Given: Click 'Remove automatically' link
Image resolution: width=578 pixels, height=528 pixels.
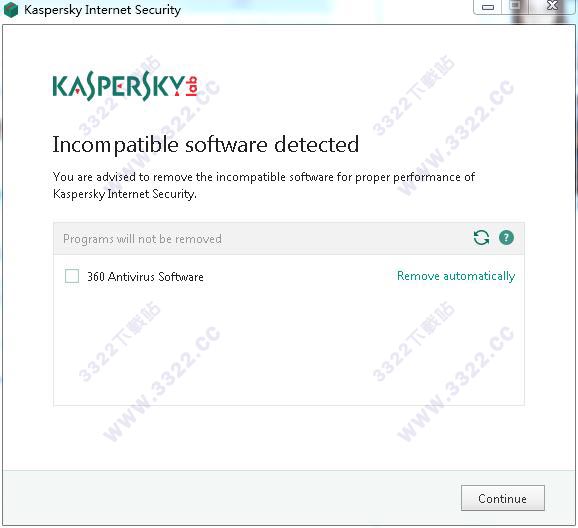Looking at the screenshot, I should point(456,276).
